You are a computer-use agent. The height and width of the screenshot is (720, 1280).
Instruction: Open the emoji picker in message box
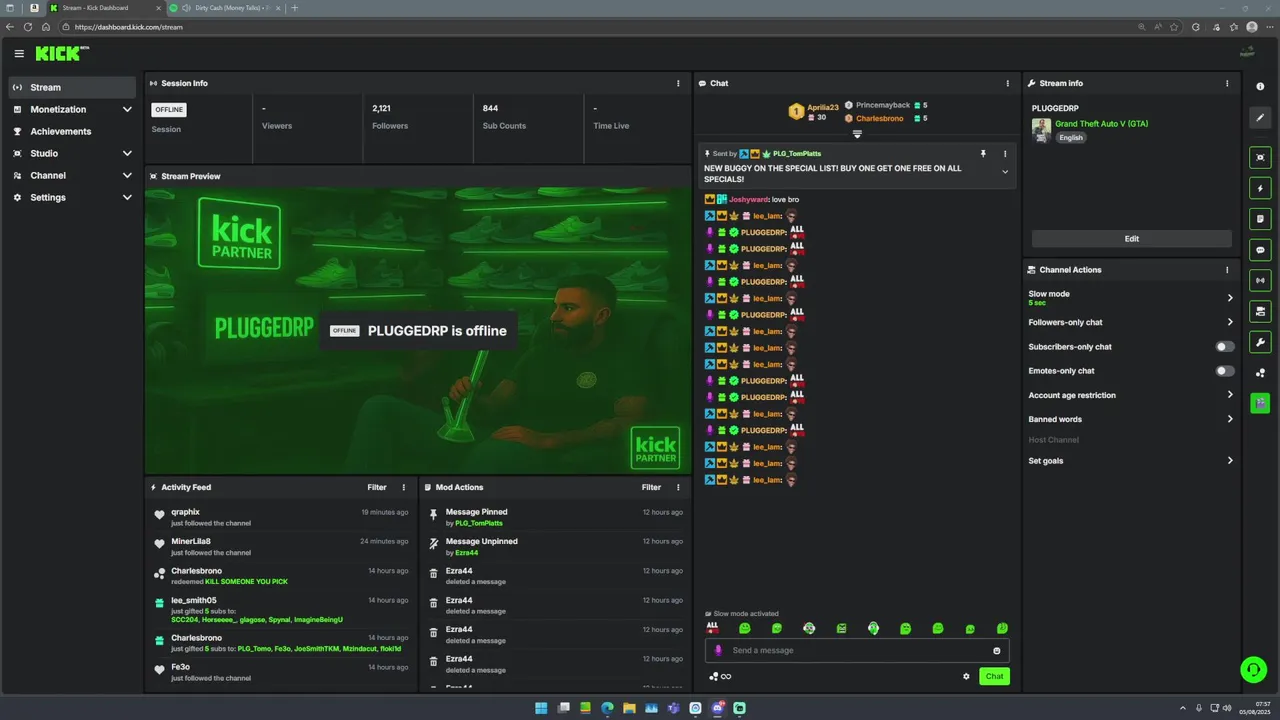[996, 650]
